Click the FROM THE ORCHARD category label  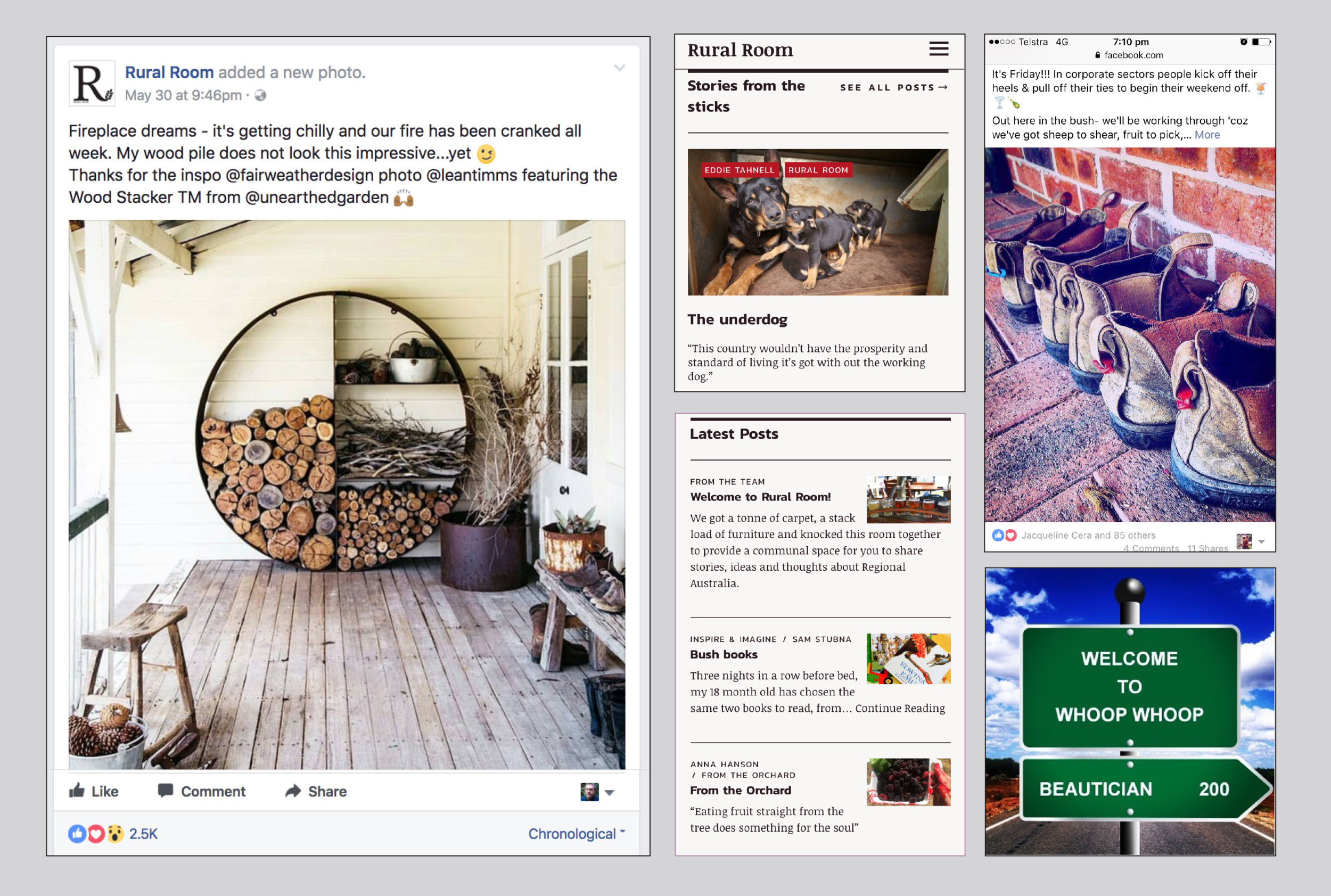coord(748,776)
